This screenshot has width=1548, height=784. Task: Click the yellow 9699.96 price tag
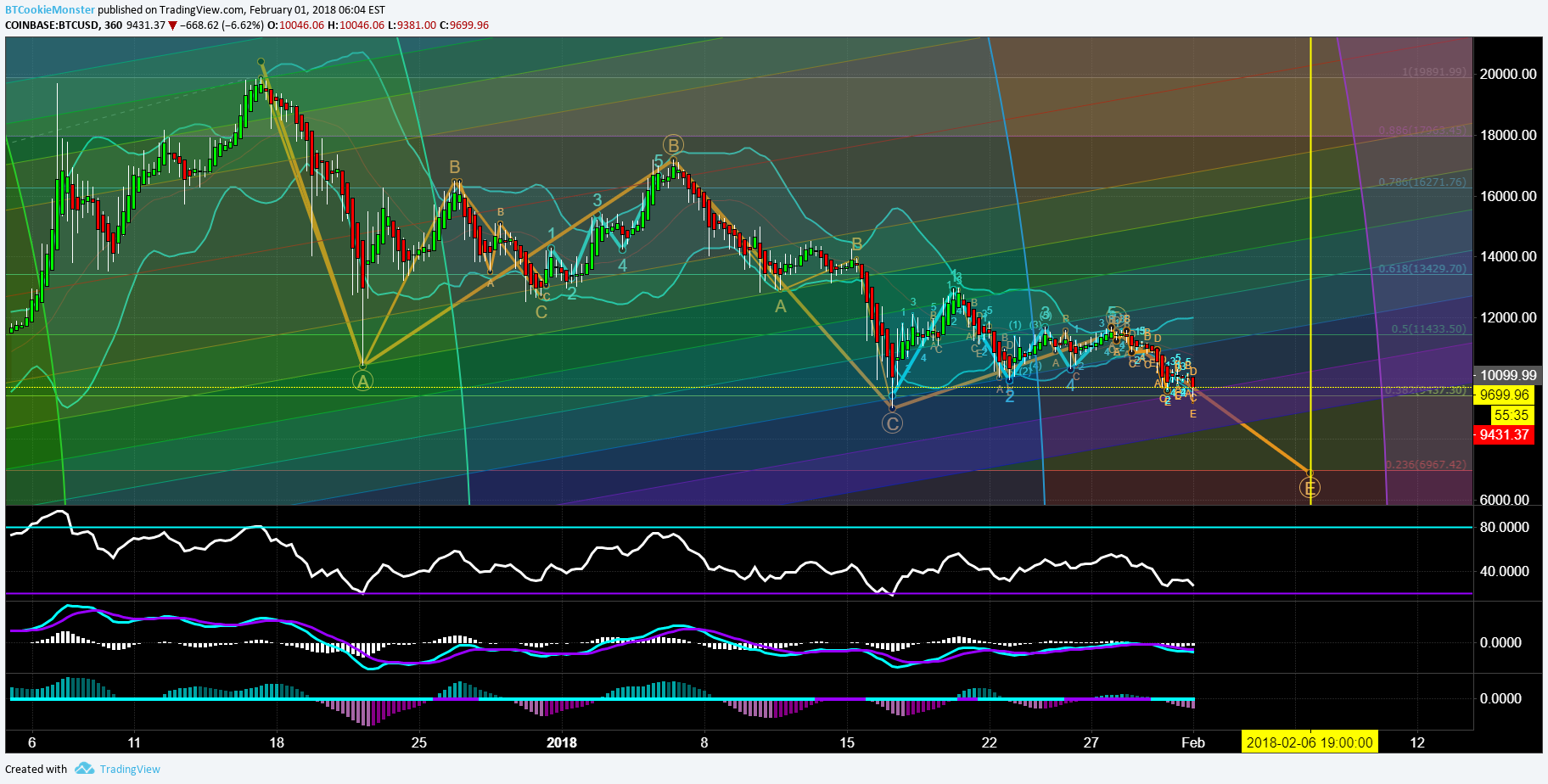[1504, 395]
